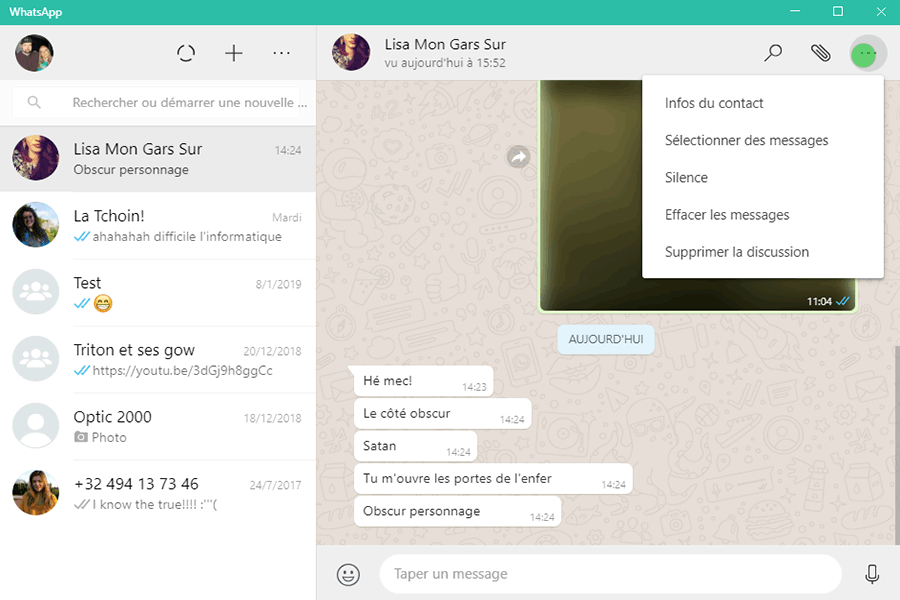
Task: Click the status circle icon in sidebar header
Action: 186,53
